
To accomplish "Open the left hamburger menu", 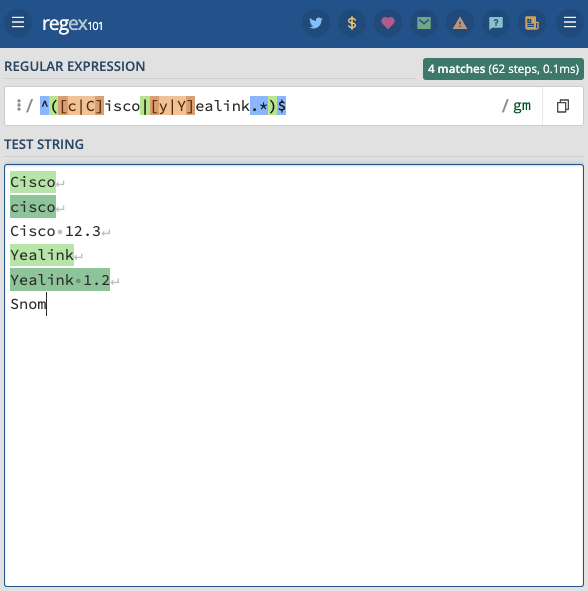I will tap(18, 23).
